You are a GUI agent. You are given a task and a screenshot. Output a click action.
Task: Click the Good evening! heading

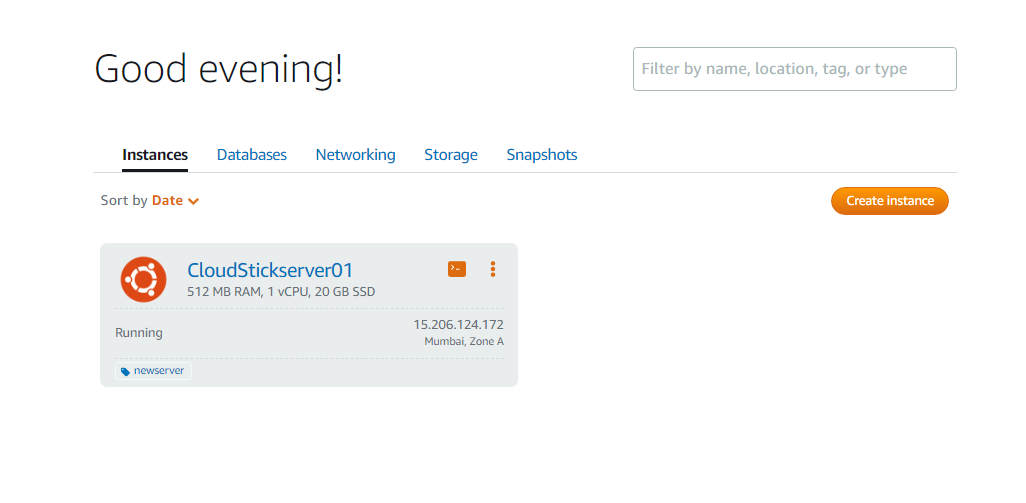point(218,68)
